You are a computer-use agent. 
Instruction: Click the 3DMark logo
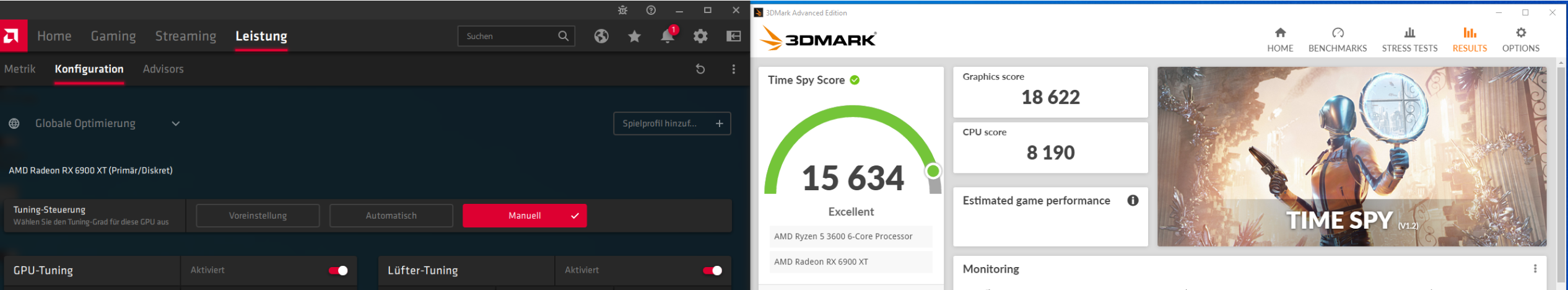pos(817,38)
